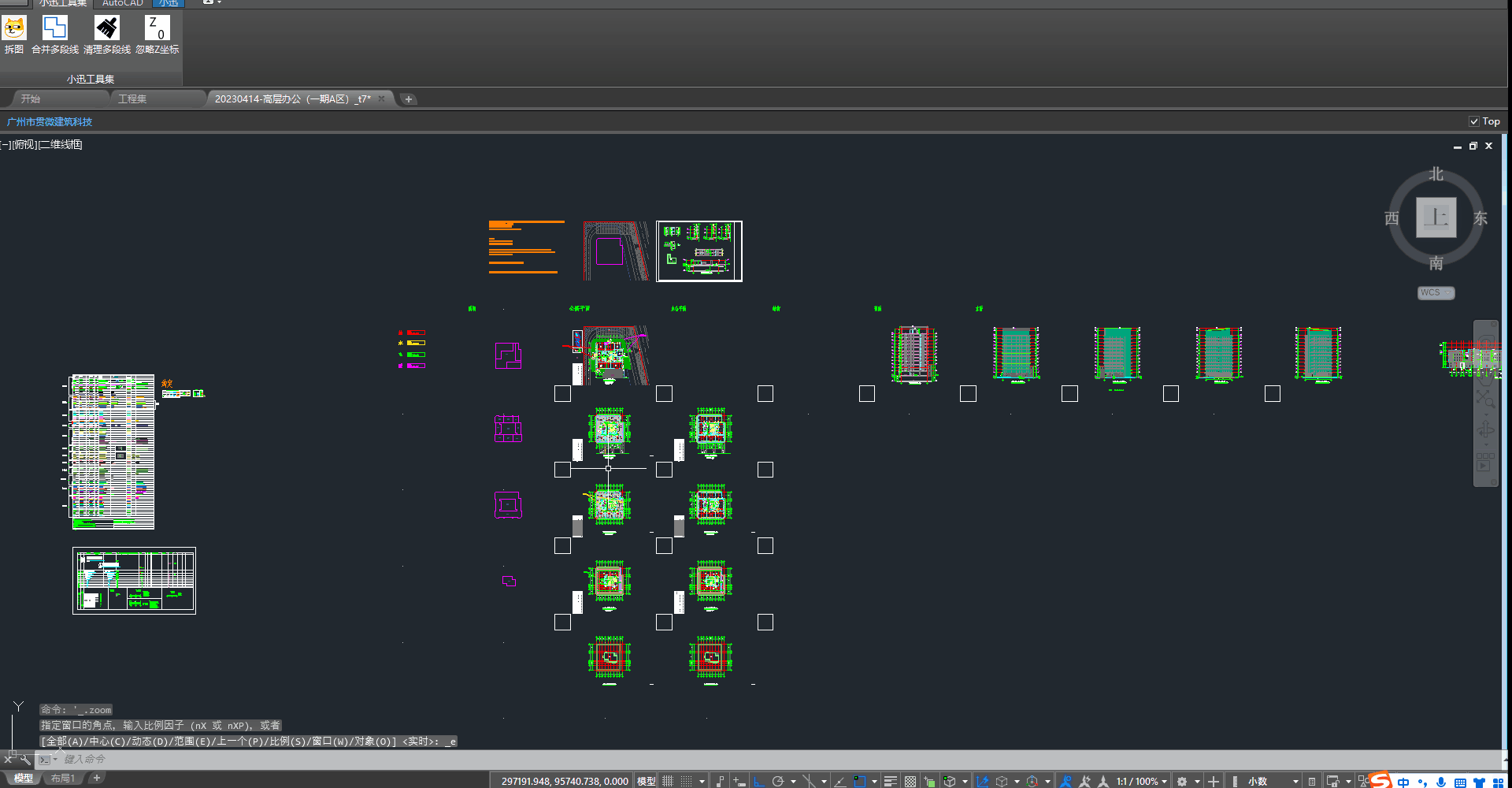Run the 合并多段线 merge polylines tool
The height and width of the screenshot is (788, 1512).
54,29
